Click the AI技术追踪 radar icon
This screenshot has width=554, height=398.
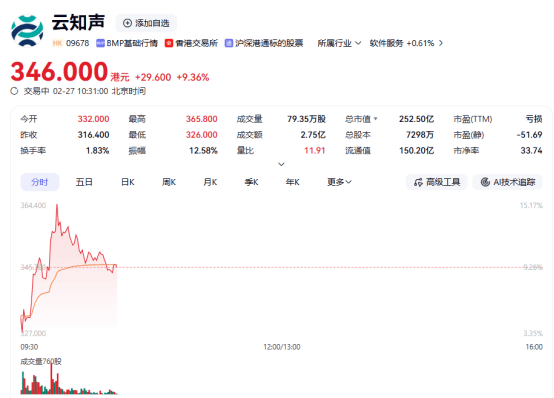coord(485,182)
